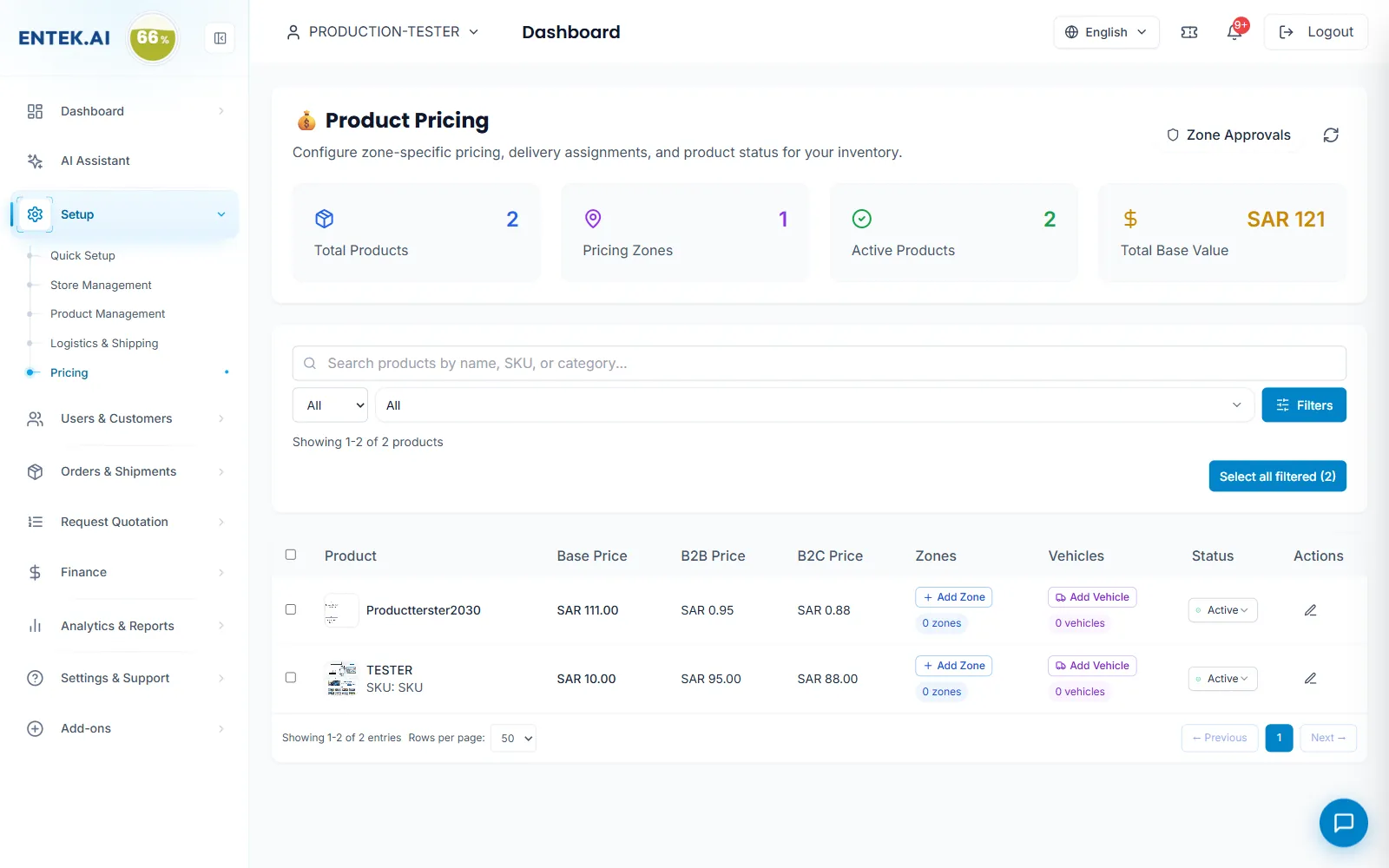Check the TESTER row checkbox
The image size is (1389, 868).
[291, 677]
